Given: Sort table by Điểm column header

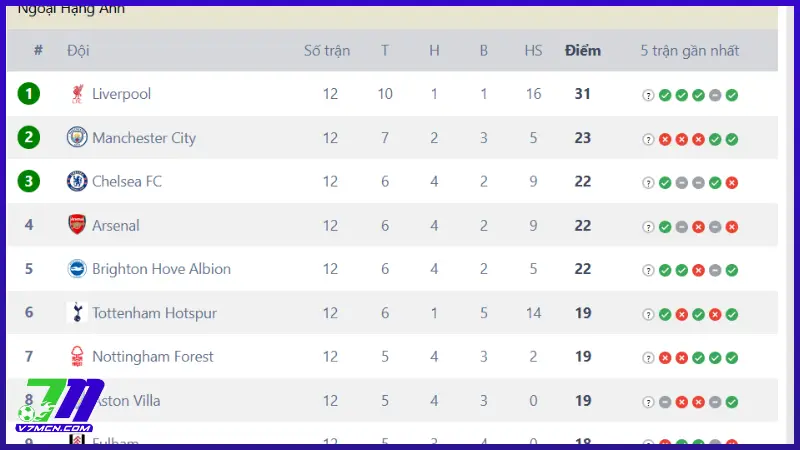Looking at the screenshot, I should (582, 50).
